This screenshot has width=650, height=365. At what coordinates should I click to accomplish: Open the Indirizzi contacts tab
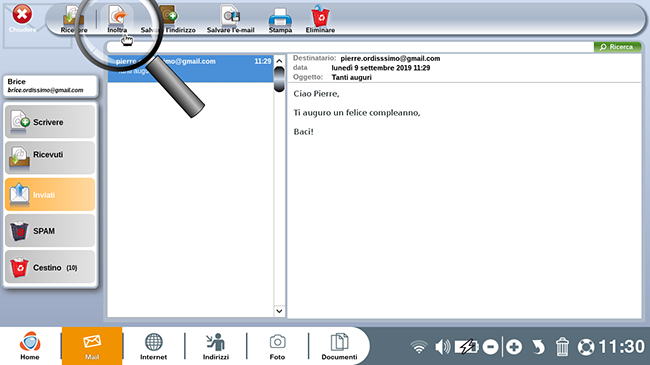click(x=216, y=346)
